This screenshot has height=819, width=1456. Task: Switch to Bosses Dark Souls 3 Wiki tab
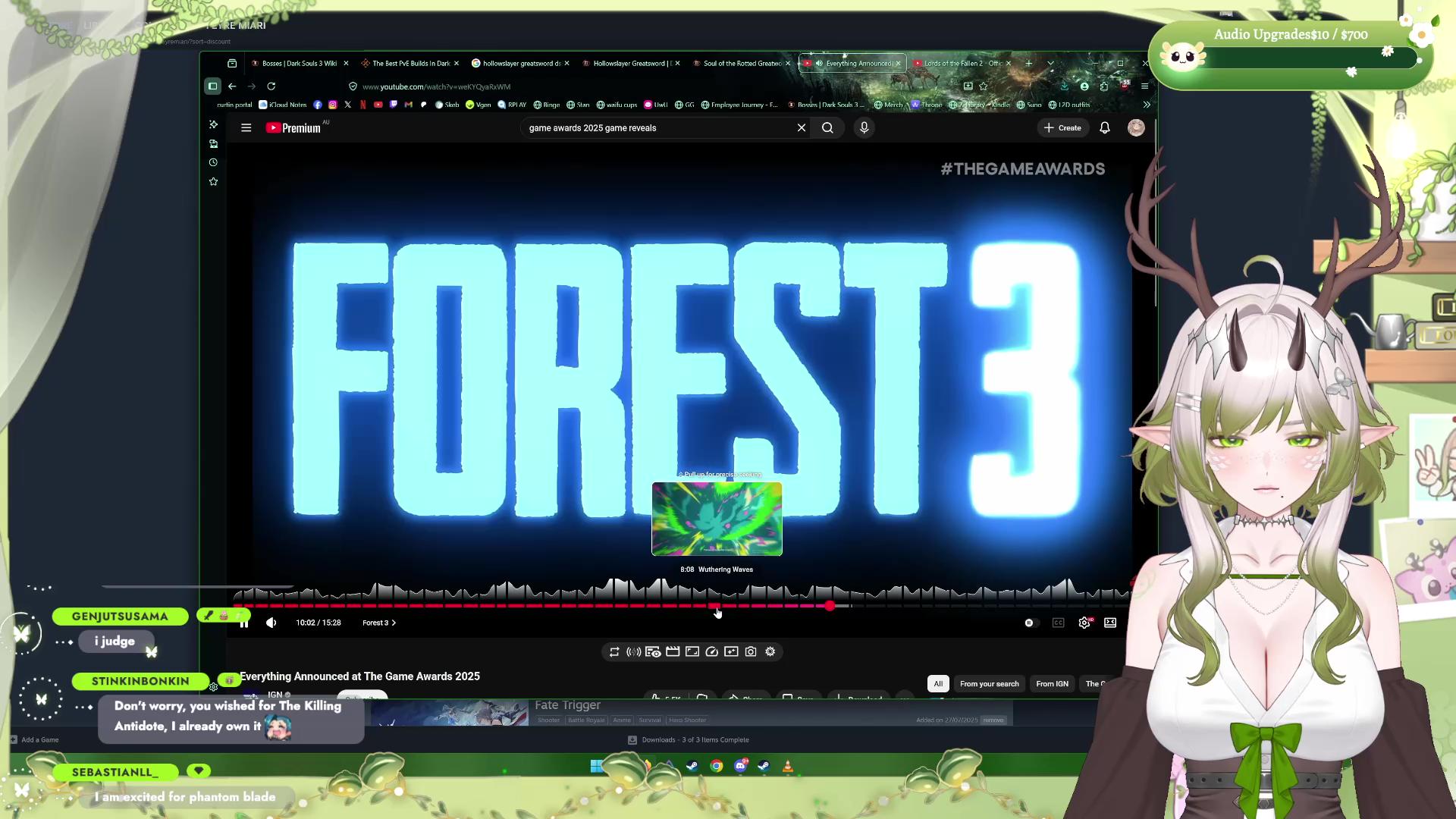(x=300, y=64)
